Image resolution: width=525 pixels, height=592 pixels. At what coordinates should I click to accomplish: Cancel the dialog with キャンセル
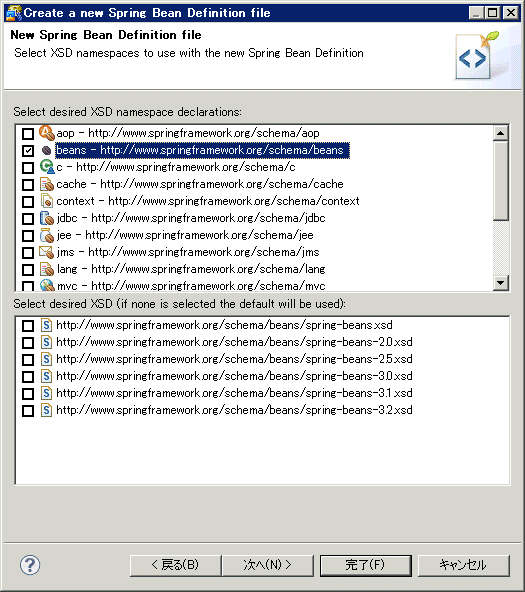pos(463,565)
